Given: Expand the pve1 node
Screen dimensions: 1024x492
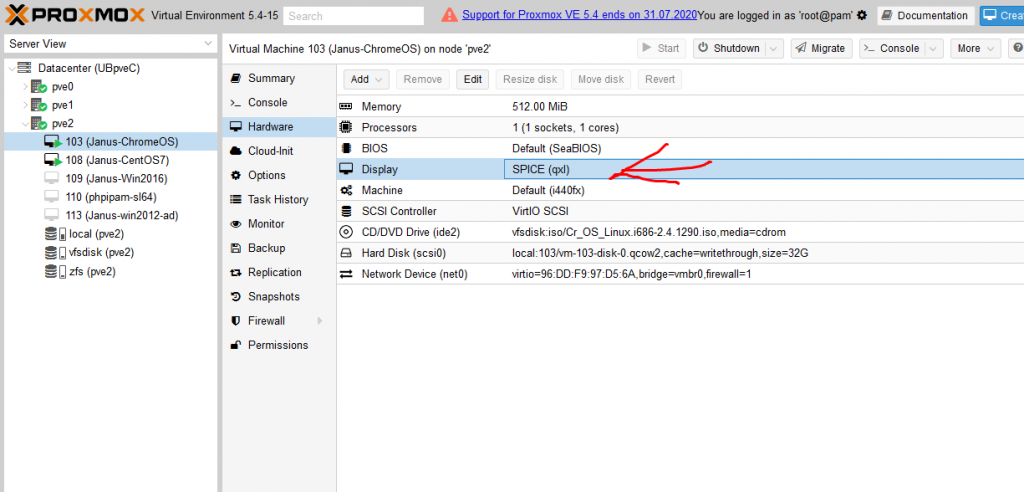Looking at the screenshot, I should pos(25,105).
